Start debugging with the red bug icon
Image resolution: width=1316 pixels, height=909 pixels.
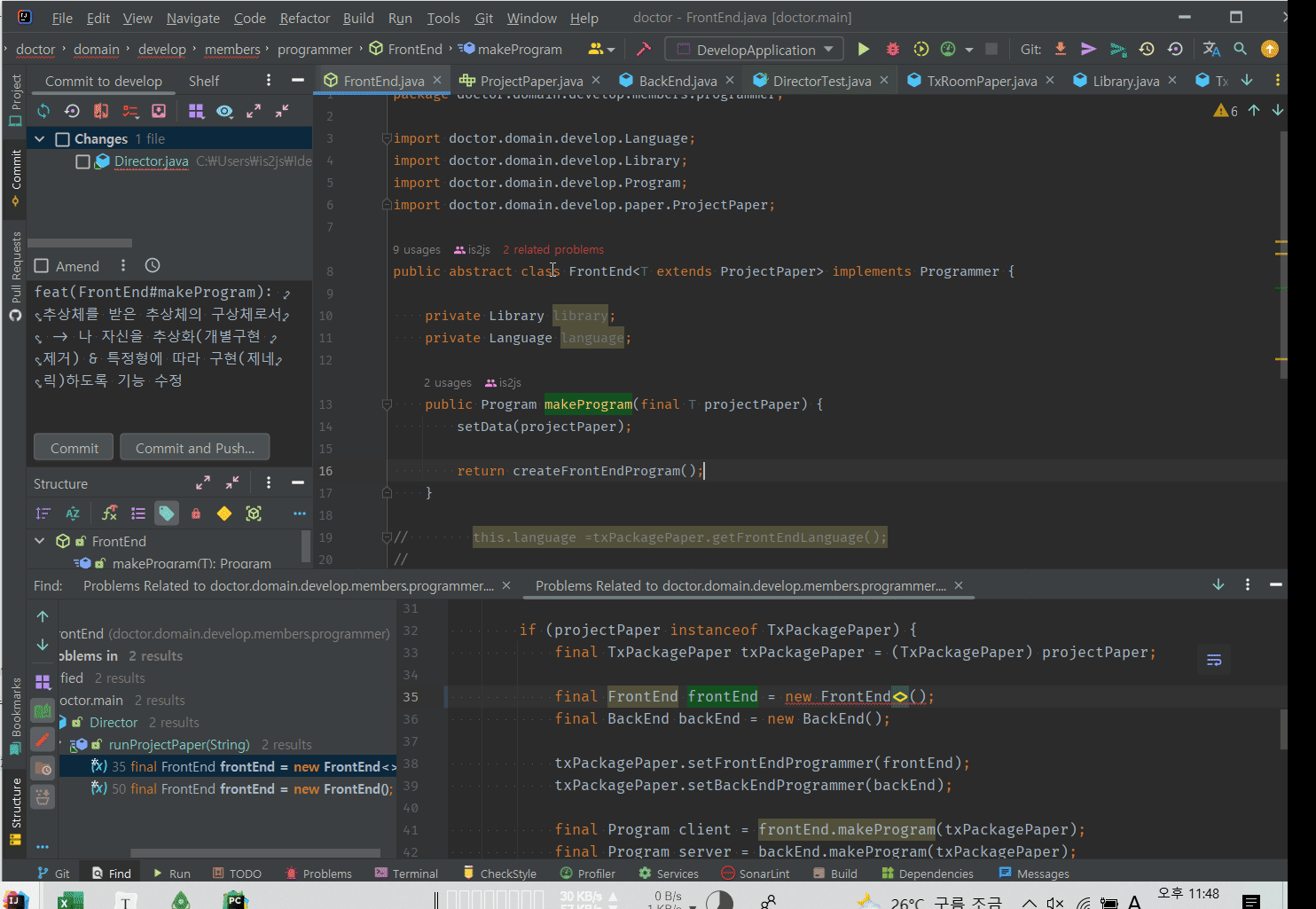(892, 50)
